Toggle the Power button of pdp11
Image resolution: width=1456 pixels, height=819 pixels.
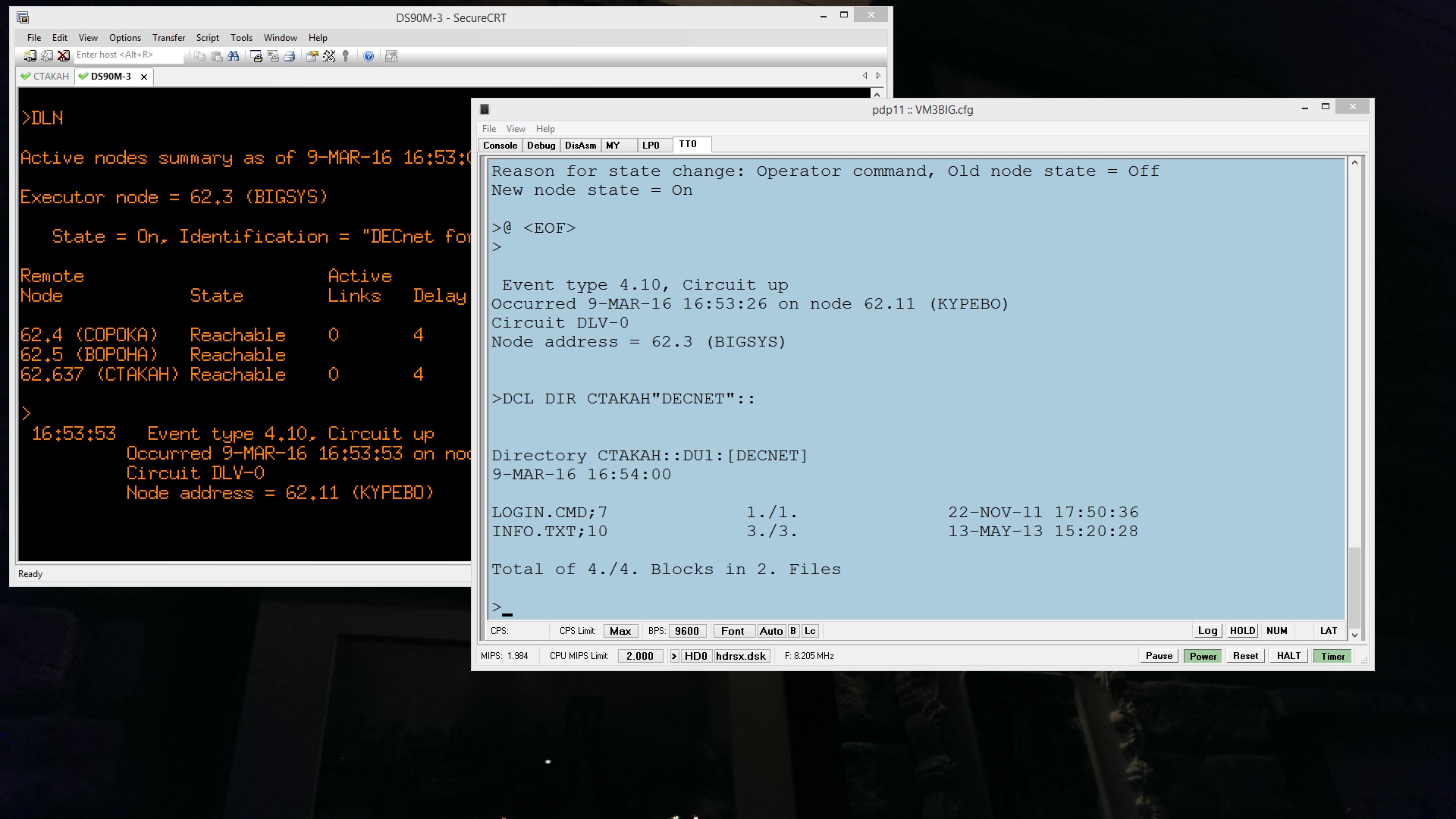1203,656
